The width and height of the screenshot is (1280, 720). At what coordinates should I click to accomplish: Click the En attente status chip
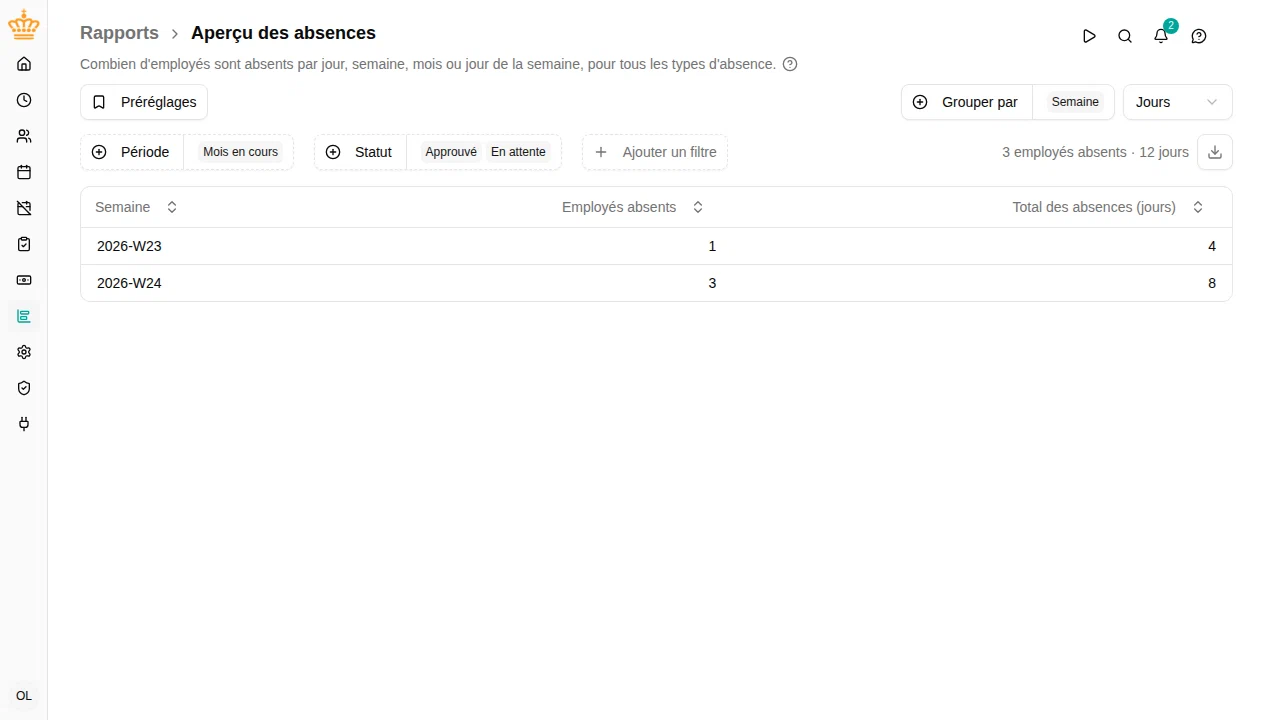tap(518, 152)
